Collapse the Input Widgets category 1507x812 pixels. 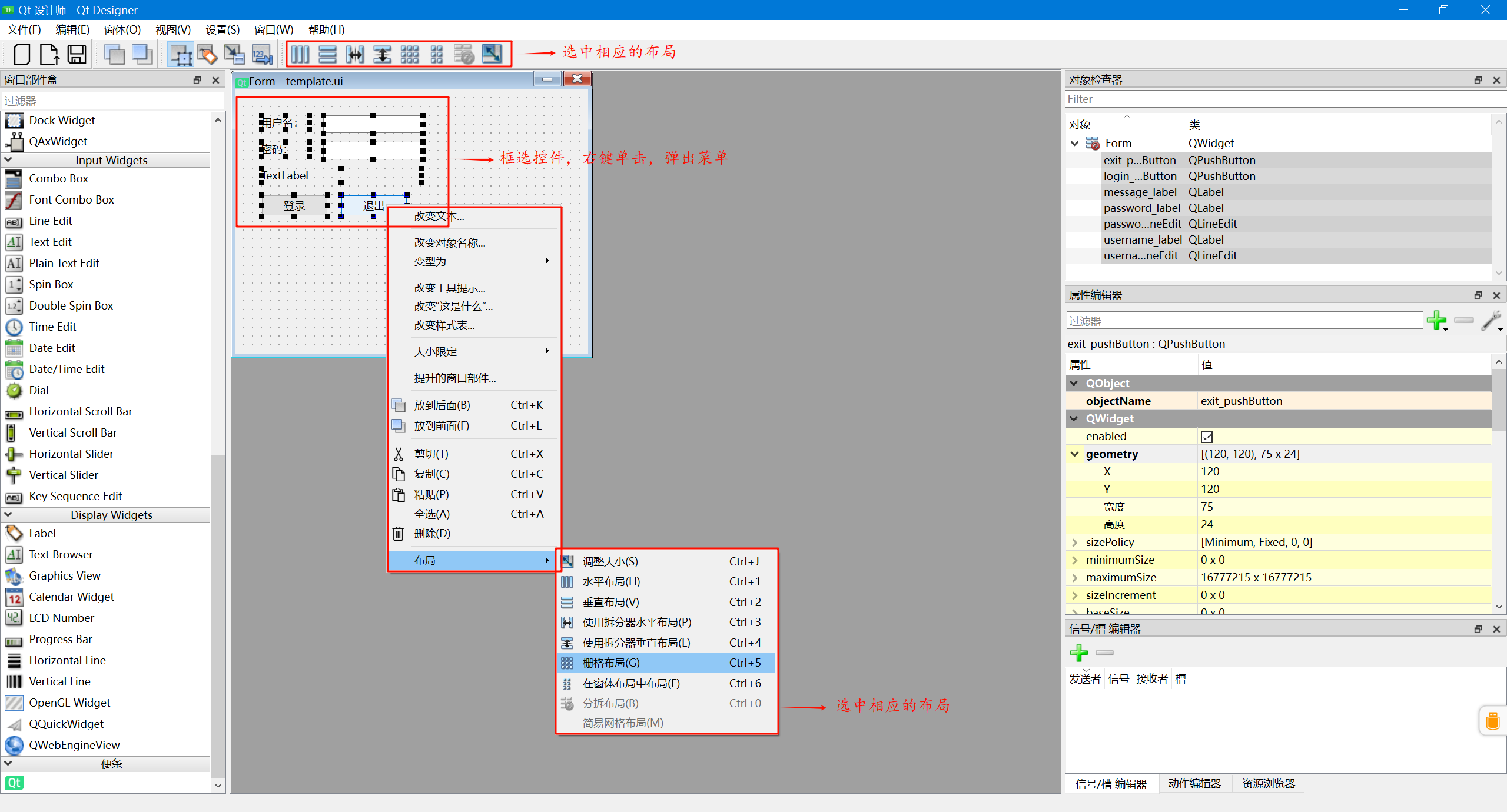pyautogui.click(x=8, y=159)
